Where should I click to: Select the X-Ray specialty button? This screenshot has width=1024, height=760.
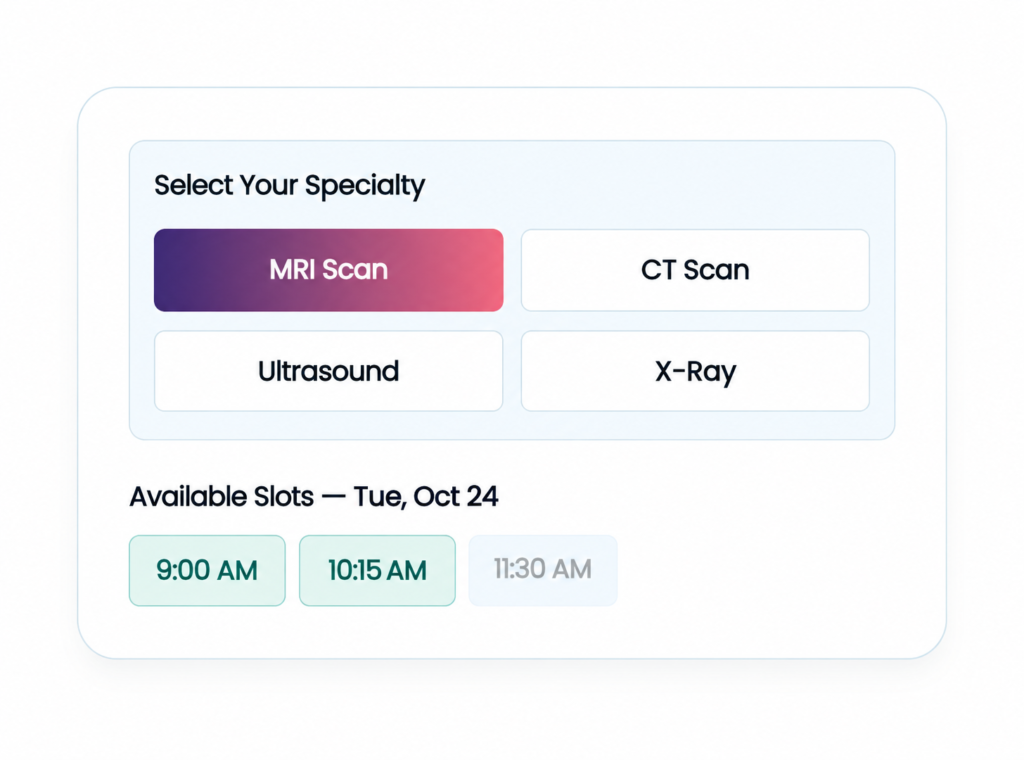coord(695,371)
